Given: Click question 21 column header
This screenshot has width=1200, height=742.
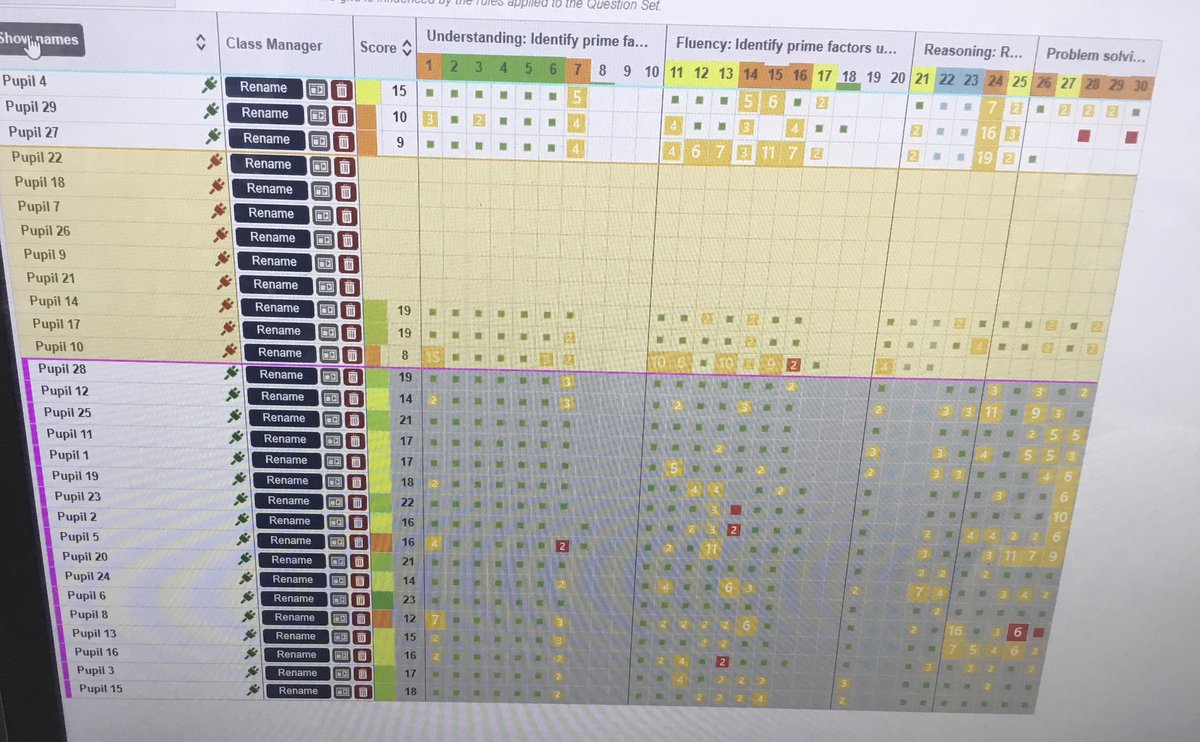Looking at the screenshot, I should [922, 78].
